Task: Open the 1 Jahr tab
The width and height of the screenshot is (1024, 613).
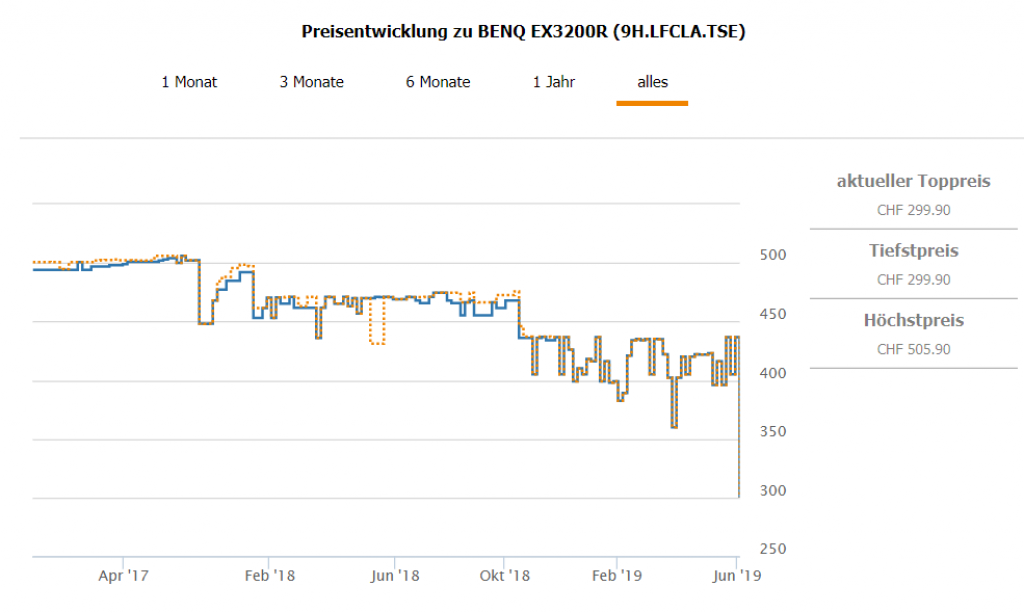Action: tap(554, 82)
